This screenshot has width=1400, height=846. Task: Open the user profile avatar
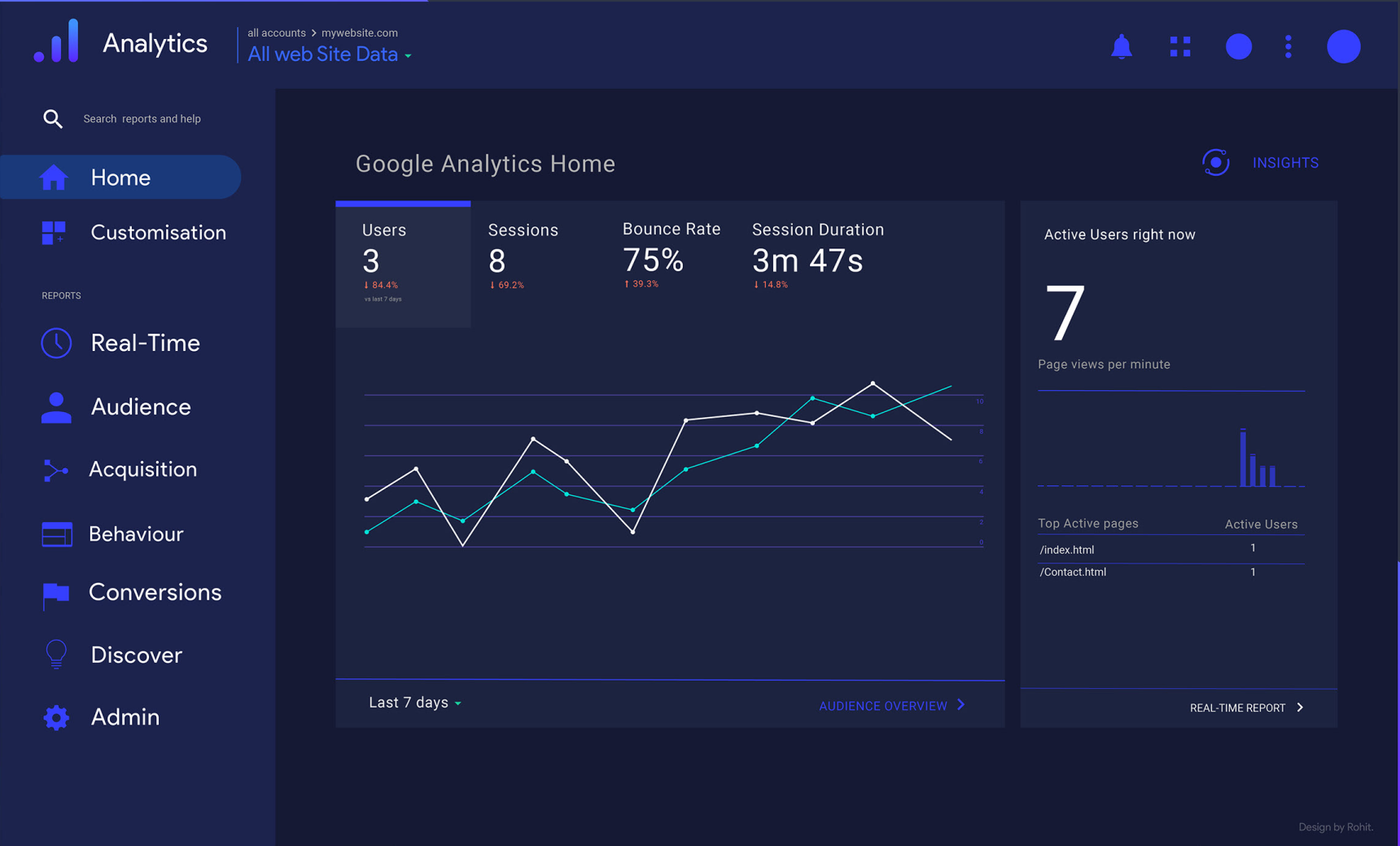(1343, 46)
